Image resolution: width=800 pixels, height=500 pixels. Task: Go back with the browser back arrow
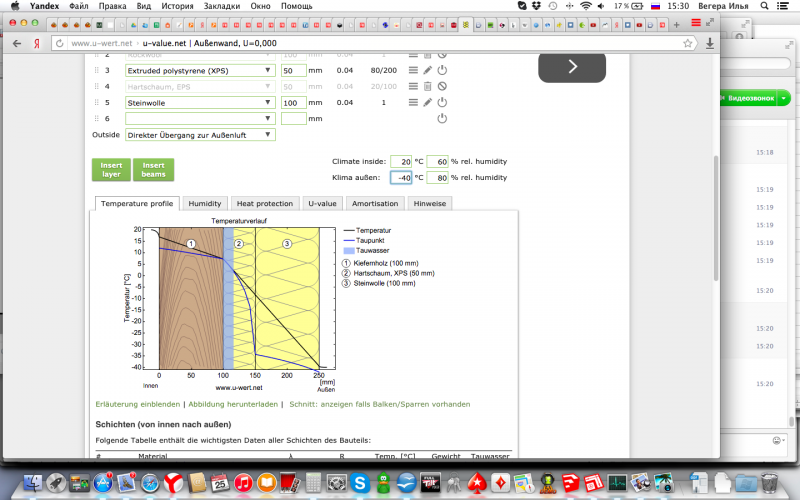[x=17, y=43]
